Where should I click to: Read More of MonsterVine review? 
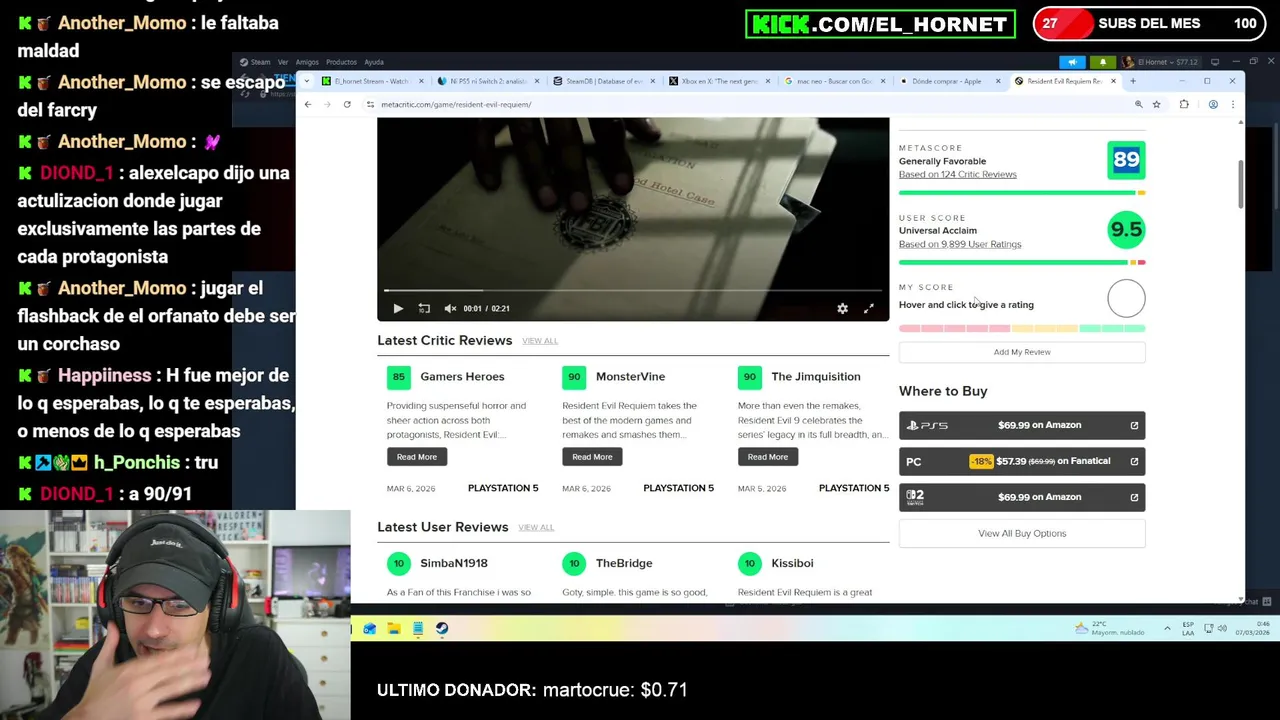pyautogui.click(x=592, y=457)
